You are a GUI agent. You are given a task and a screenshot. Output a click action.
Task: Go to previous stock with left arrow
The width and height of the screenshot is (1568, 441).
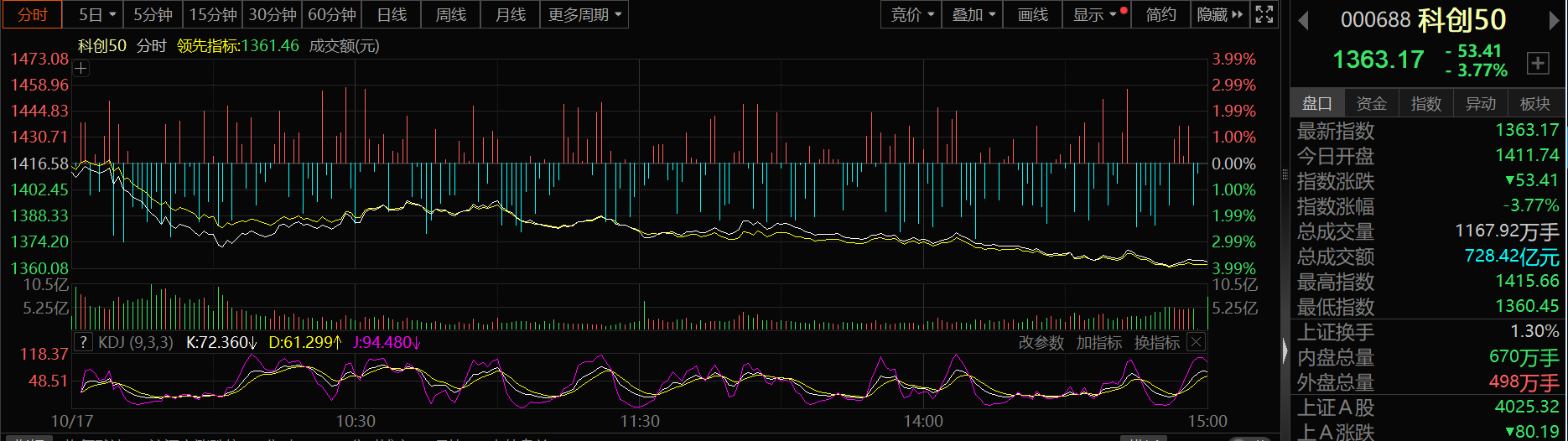coord(1303,21)
